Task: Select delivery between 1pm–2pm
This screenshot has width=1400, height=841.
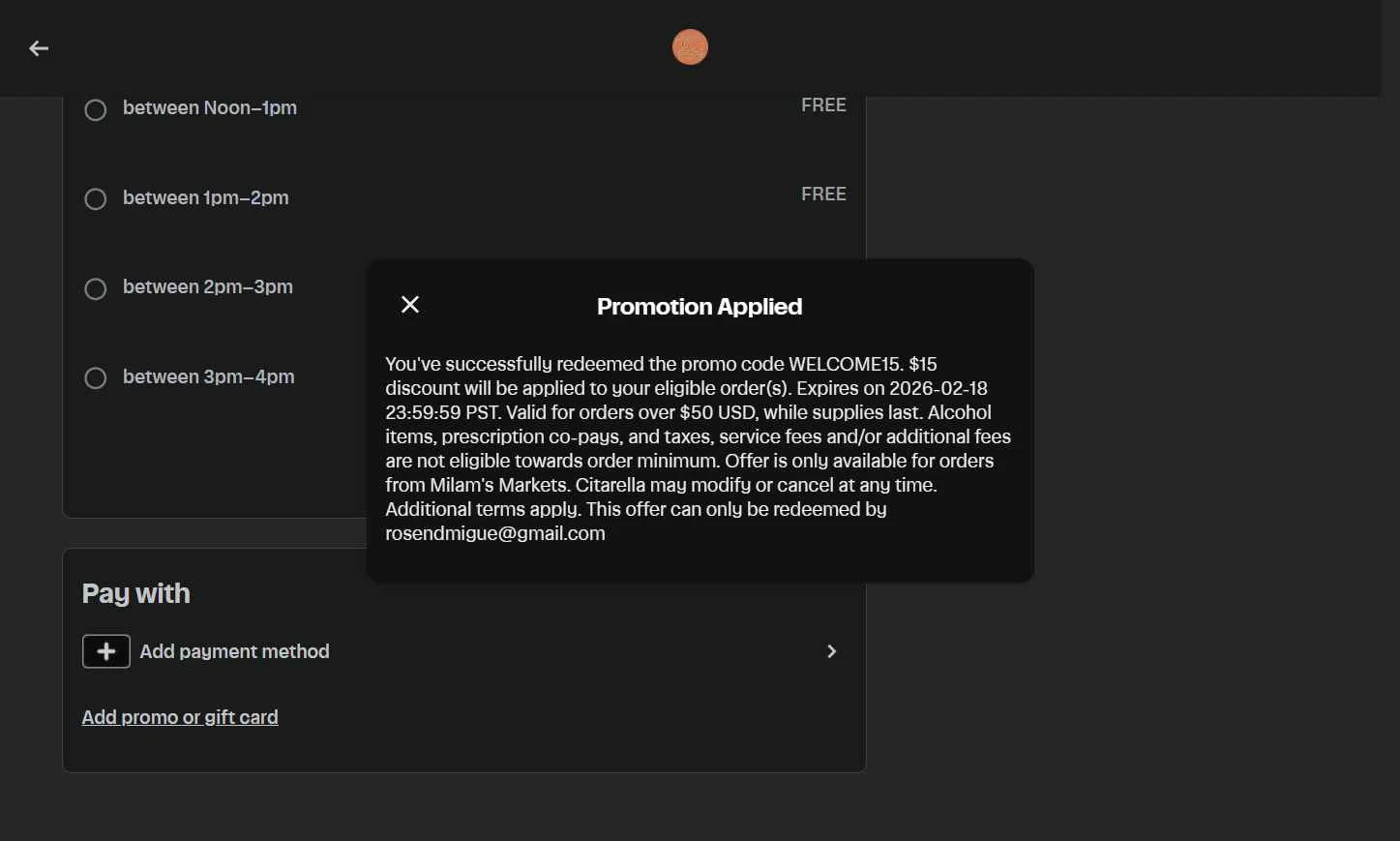Action: point(96,199)
